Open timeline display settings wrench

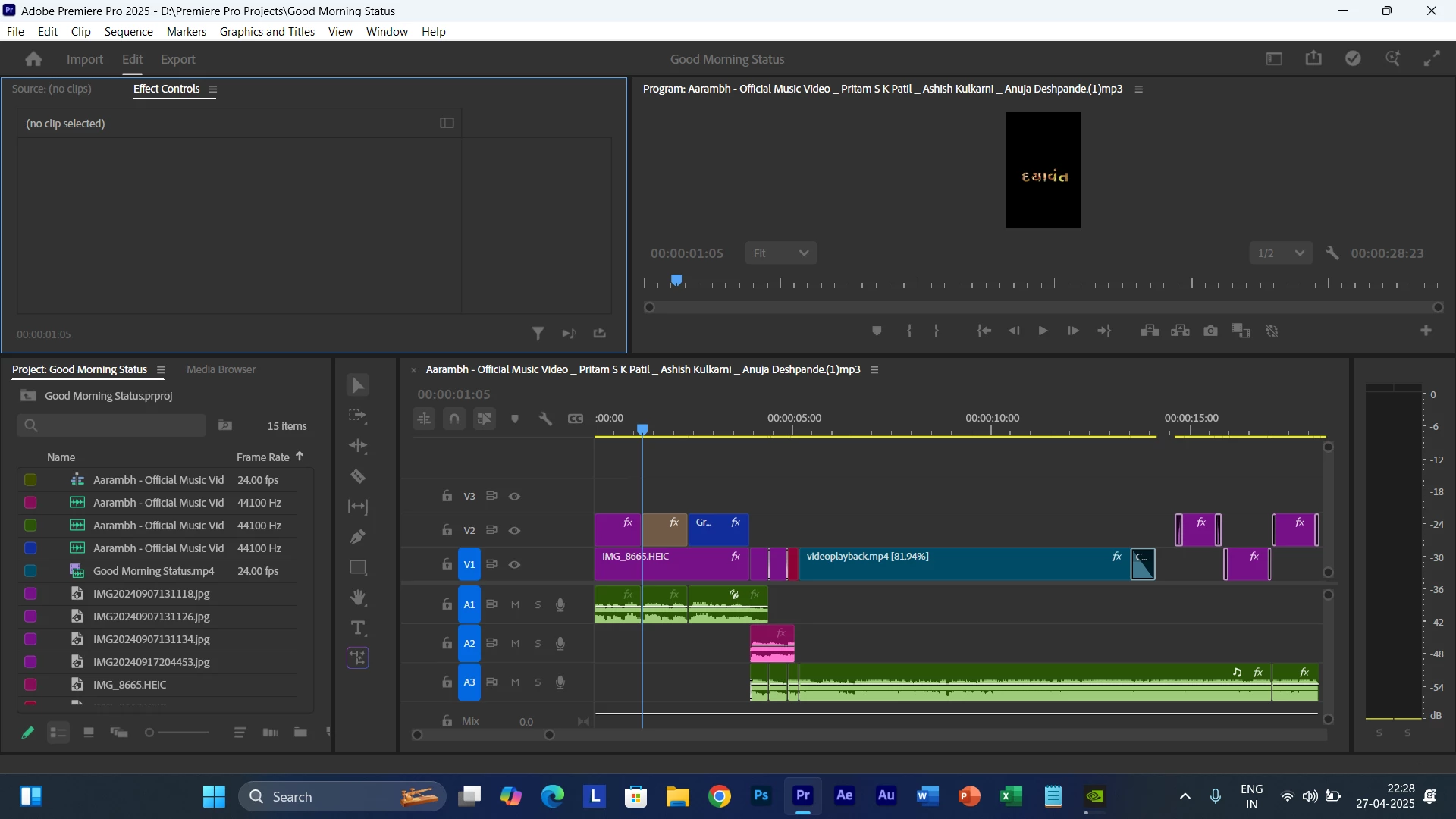[545, 419]
